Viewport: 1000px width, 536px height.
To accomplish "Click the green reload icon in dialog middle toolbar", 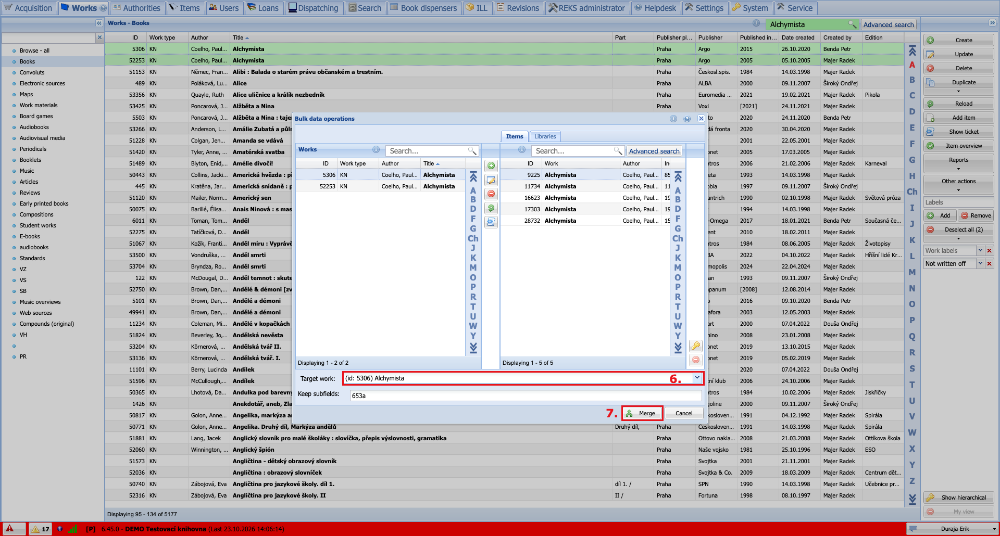I will coord(491,208).
